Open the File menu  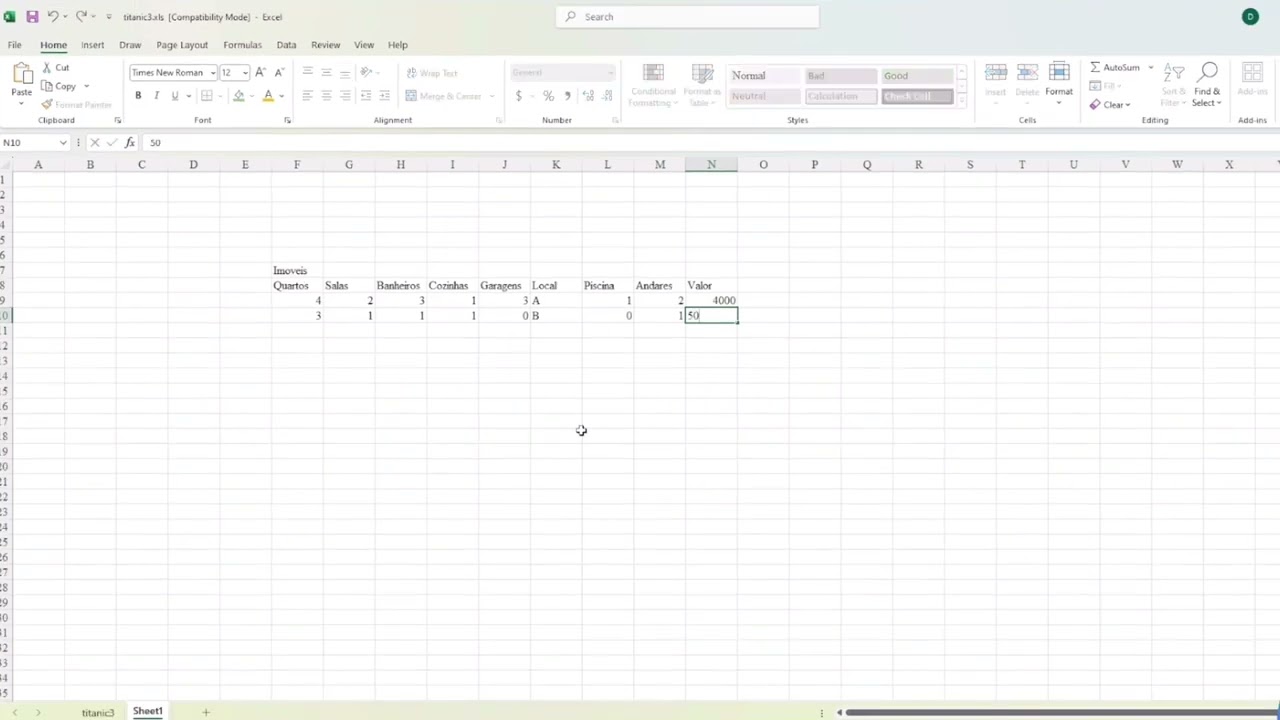click(x=15, y=45)
